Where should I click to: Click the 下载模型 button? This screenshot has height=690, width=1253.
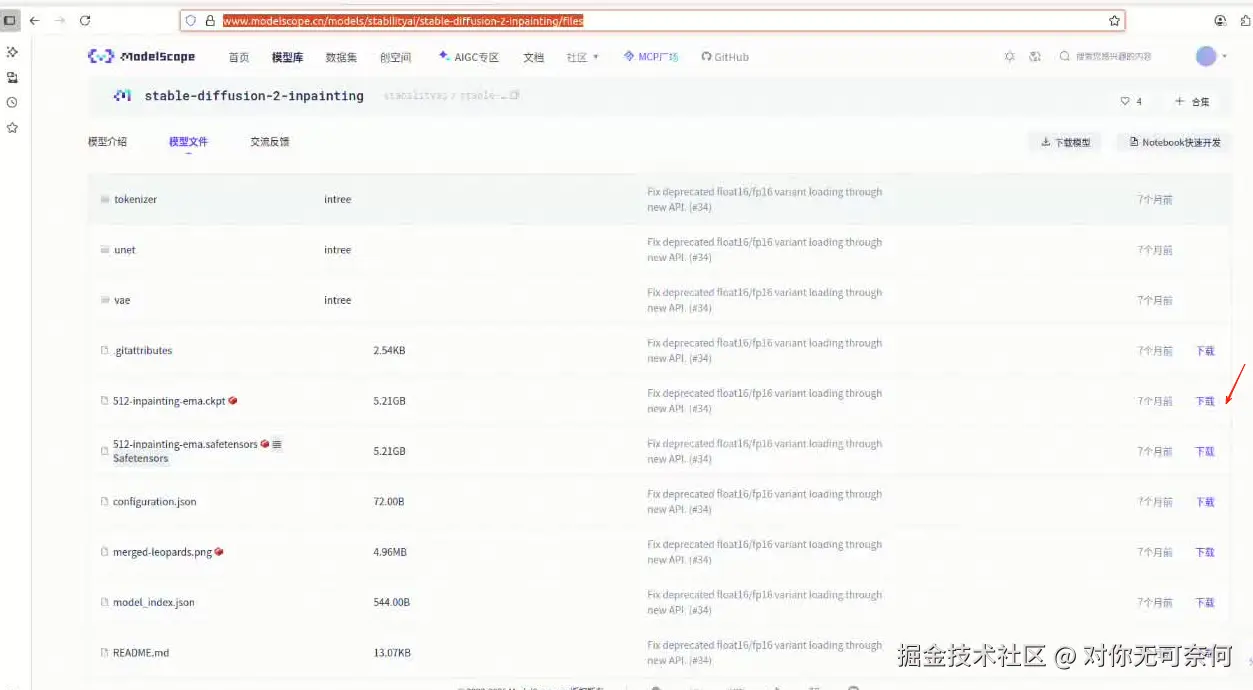tap(1065, 142)
